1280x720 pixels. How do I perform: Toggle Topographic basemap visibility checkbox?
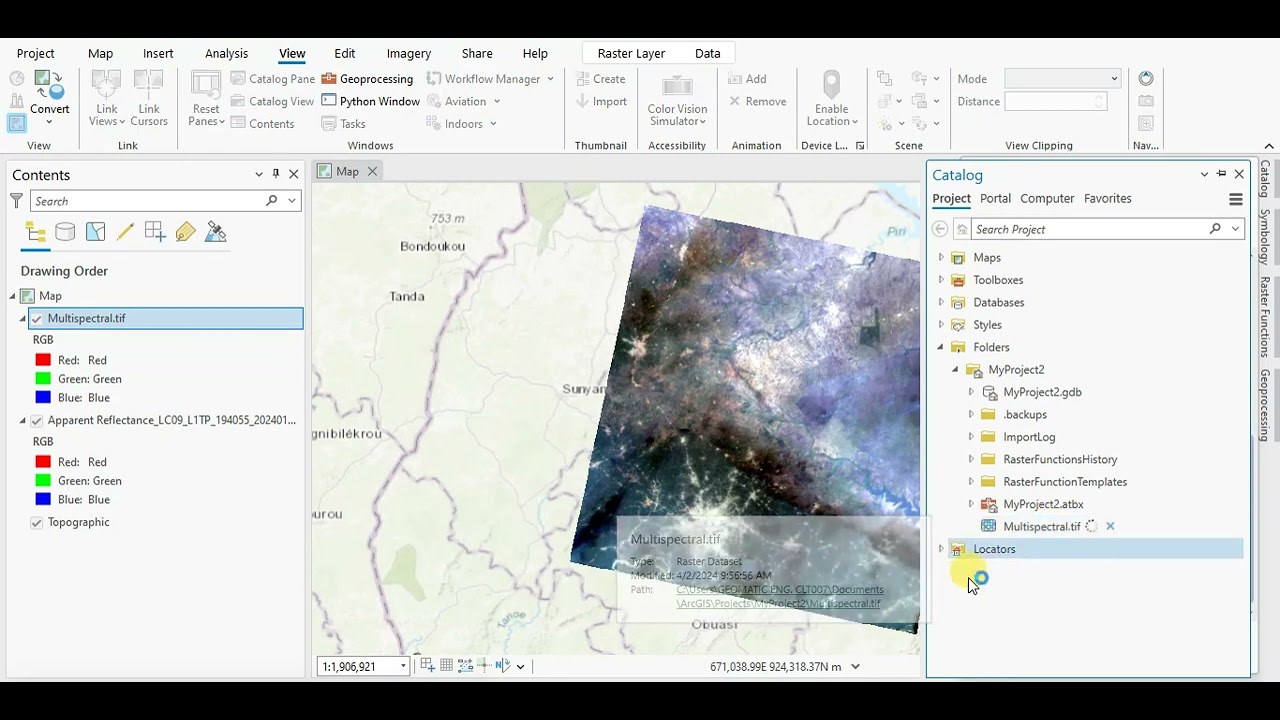tap(37, 523)
